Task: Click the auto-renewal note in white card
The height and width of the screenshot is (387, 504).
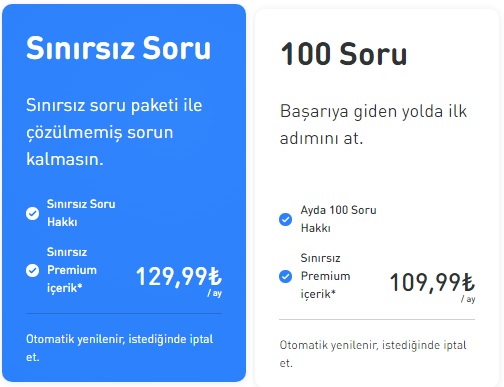Action: click(x=373, y=354)
